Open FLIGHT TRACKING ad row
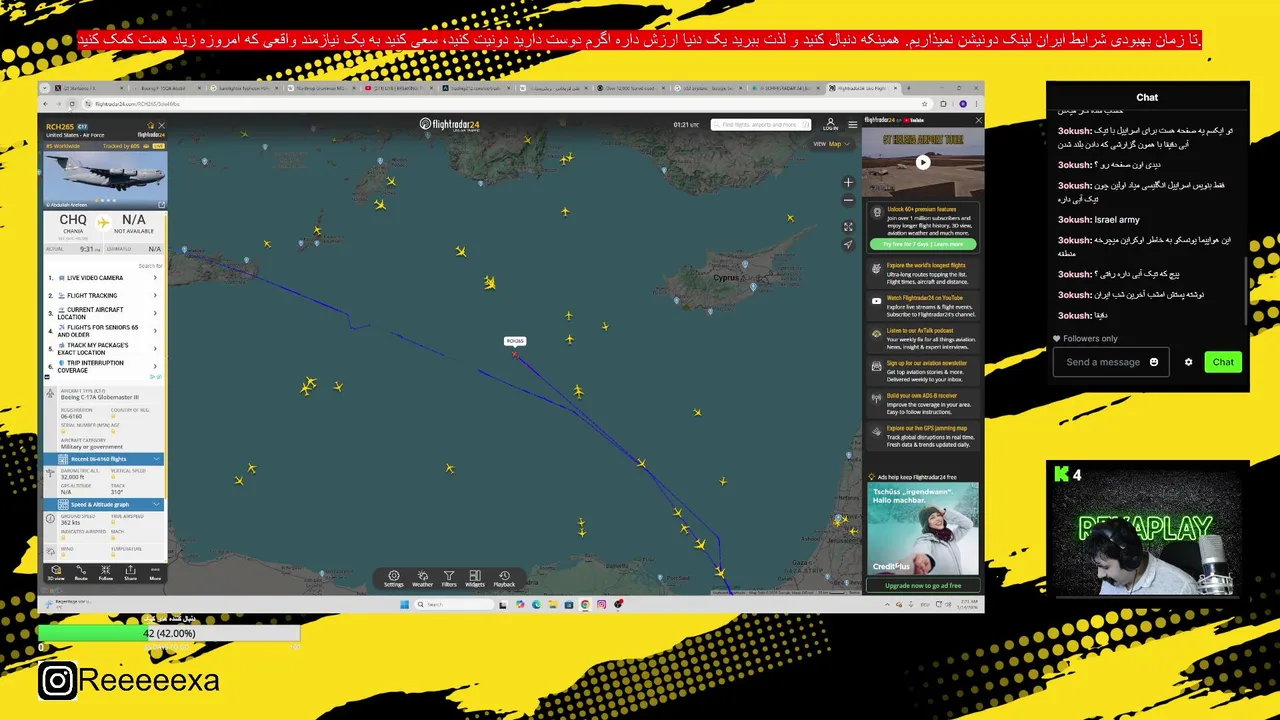Screen dimensions: 1280x720 [104, 296]
